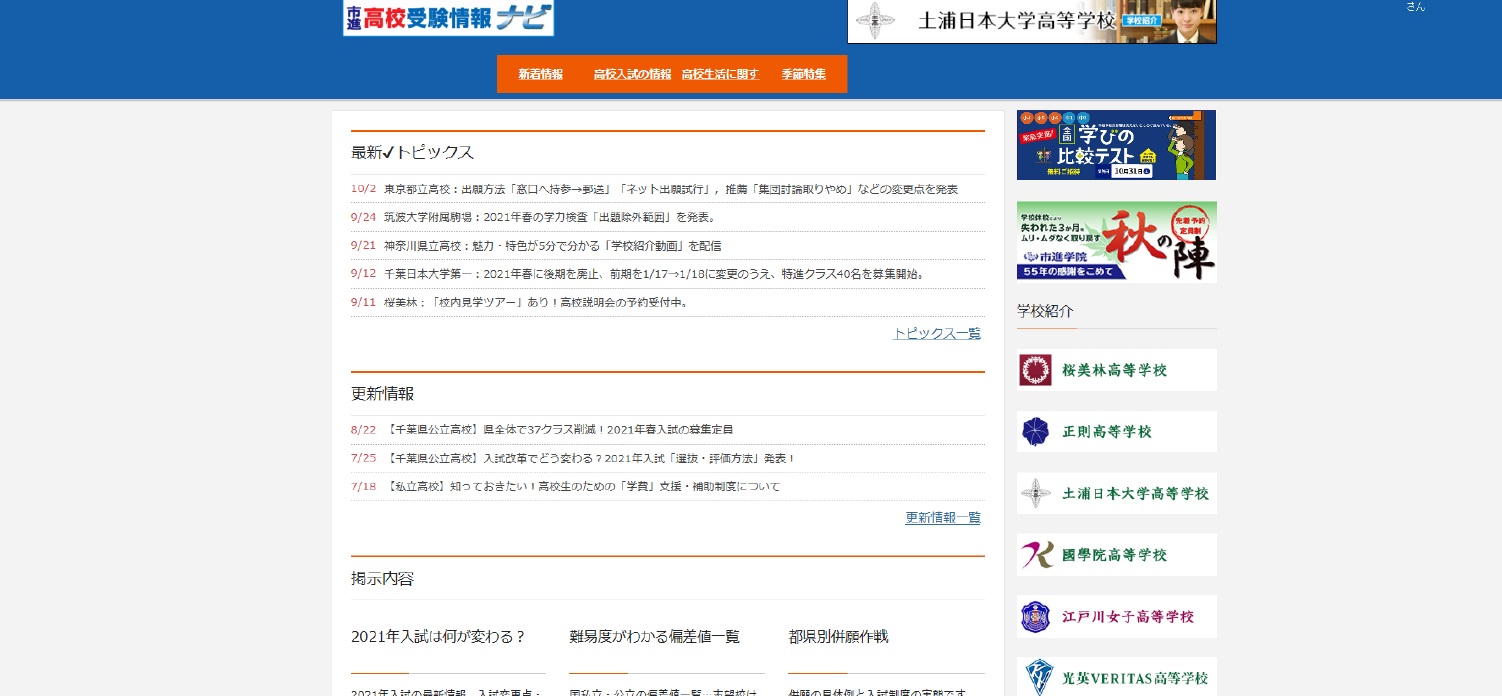Click the 國學院高等学校 logo icon
1502x696 pixels.
pyautogui.click(x=1037, y=555)
